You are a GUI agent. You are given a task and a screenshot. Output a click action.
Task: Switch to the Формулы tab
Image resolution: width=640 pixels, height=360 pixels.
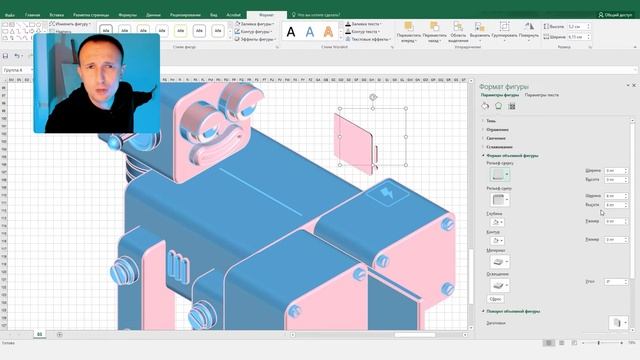(x=128, y=15)
